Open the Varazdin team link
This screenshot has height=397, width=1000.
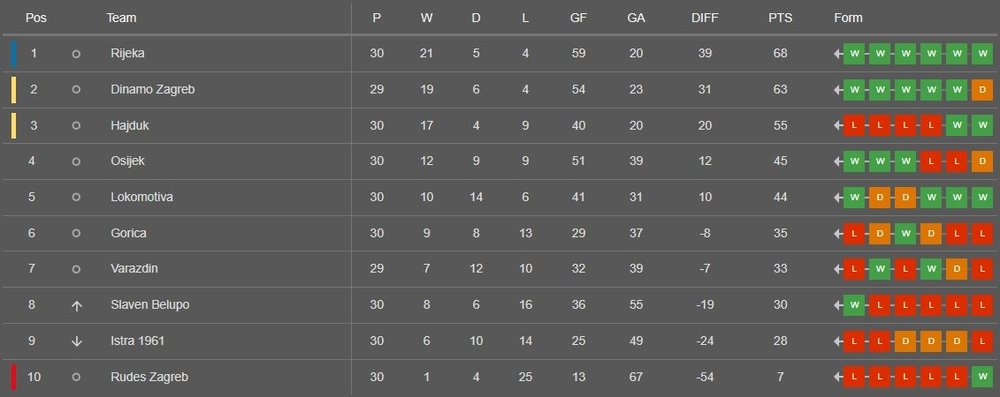tap(134, 269)
